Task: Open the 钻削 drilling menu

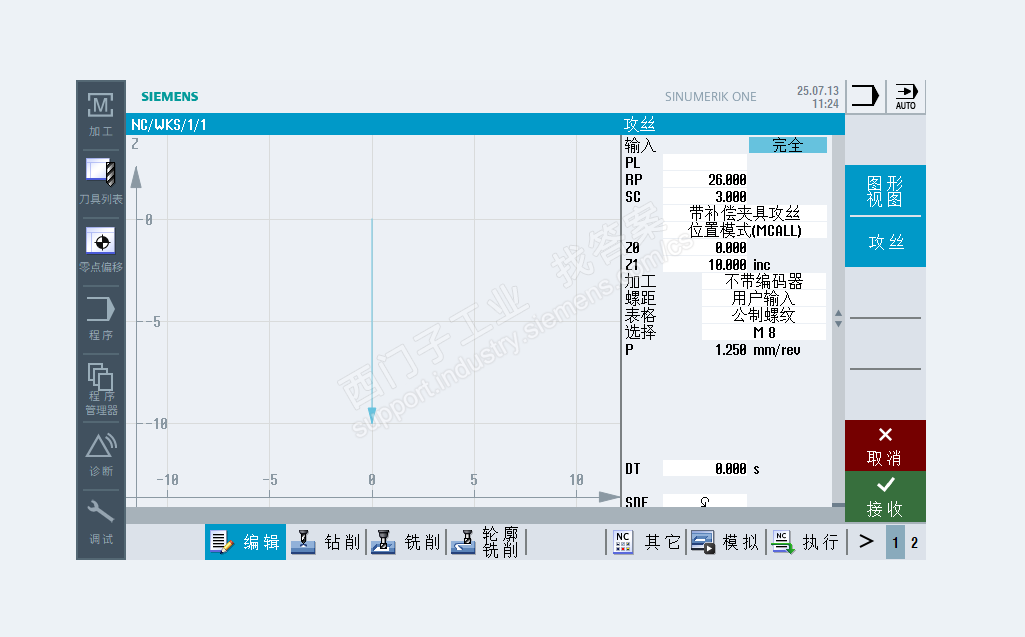Action: (x=326, y=542)
